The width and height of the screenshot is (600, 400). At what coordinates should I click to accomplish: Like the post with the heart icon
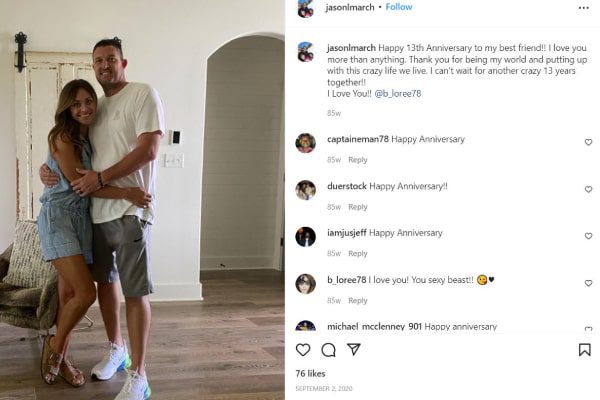point(303,350)
